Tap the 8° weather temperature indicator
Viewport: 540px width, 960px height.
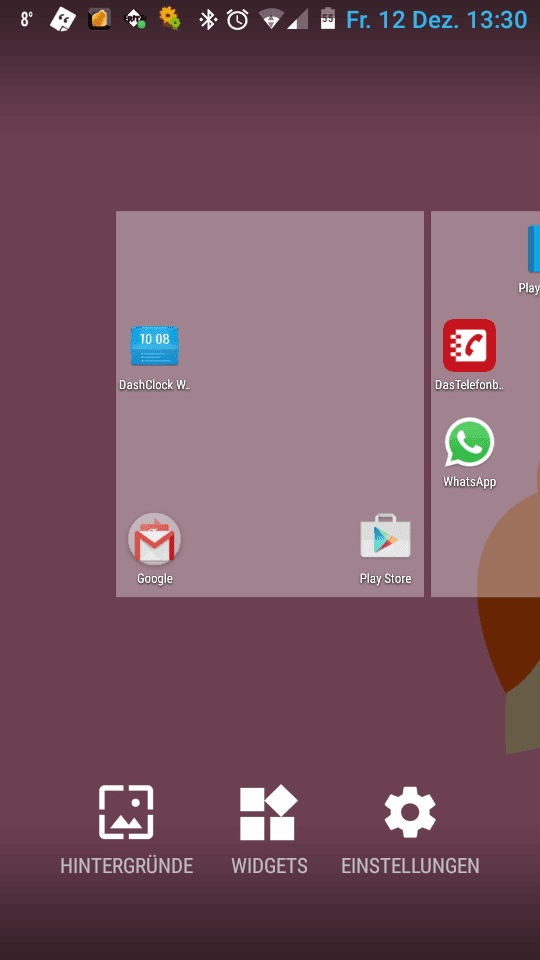click(x=26, y=20)
